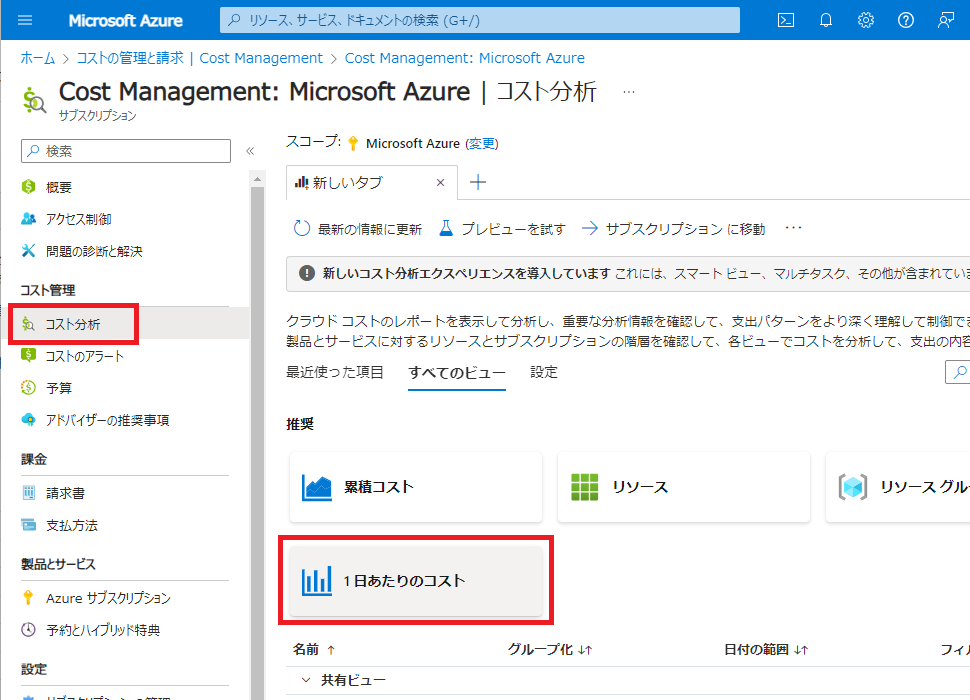
Task: Click the 請求書 menu label
Action: (x=66, y=493)
